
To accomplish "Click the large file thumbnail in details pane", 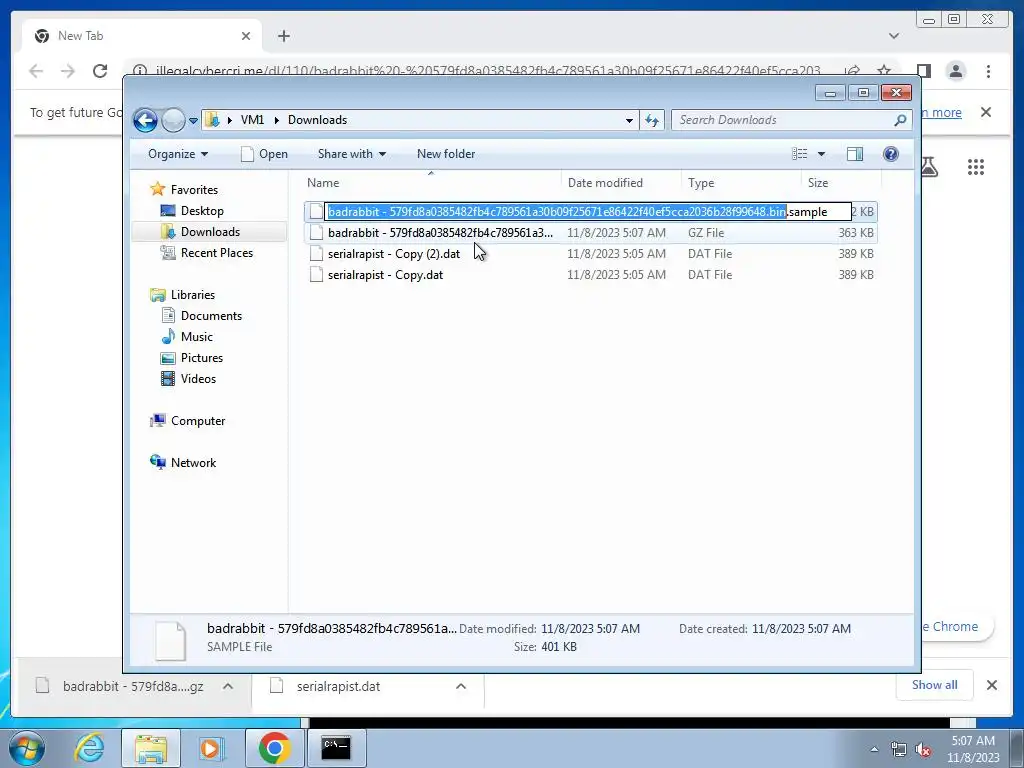I will (170, 641).
